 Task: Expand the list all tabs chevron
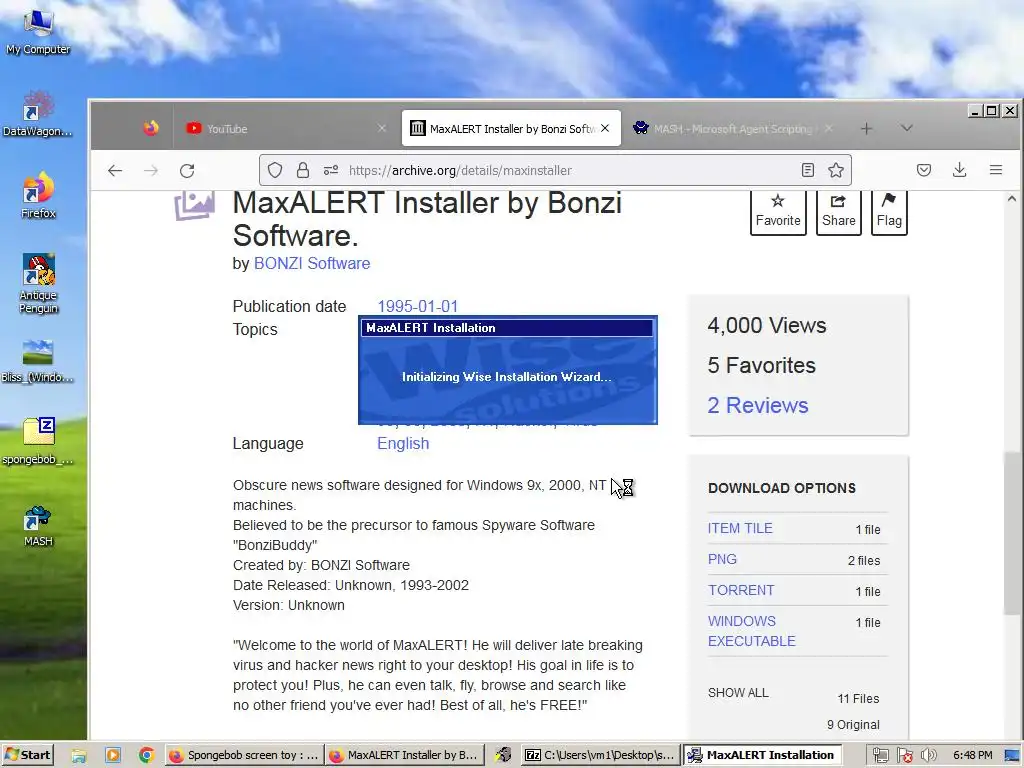(x=906, y=129)
